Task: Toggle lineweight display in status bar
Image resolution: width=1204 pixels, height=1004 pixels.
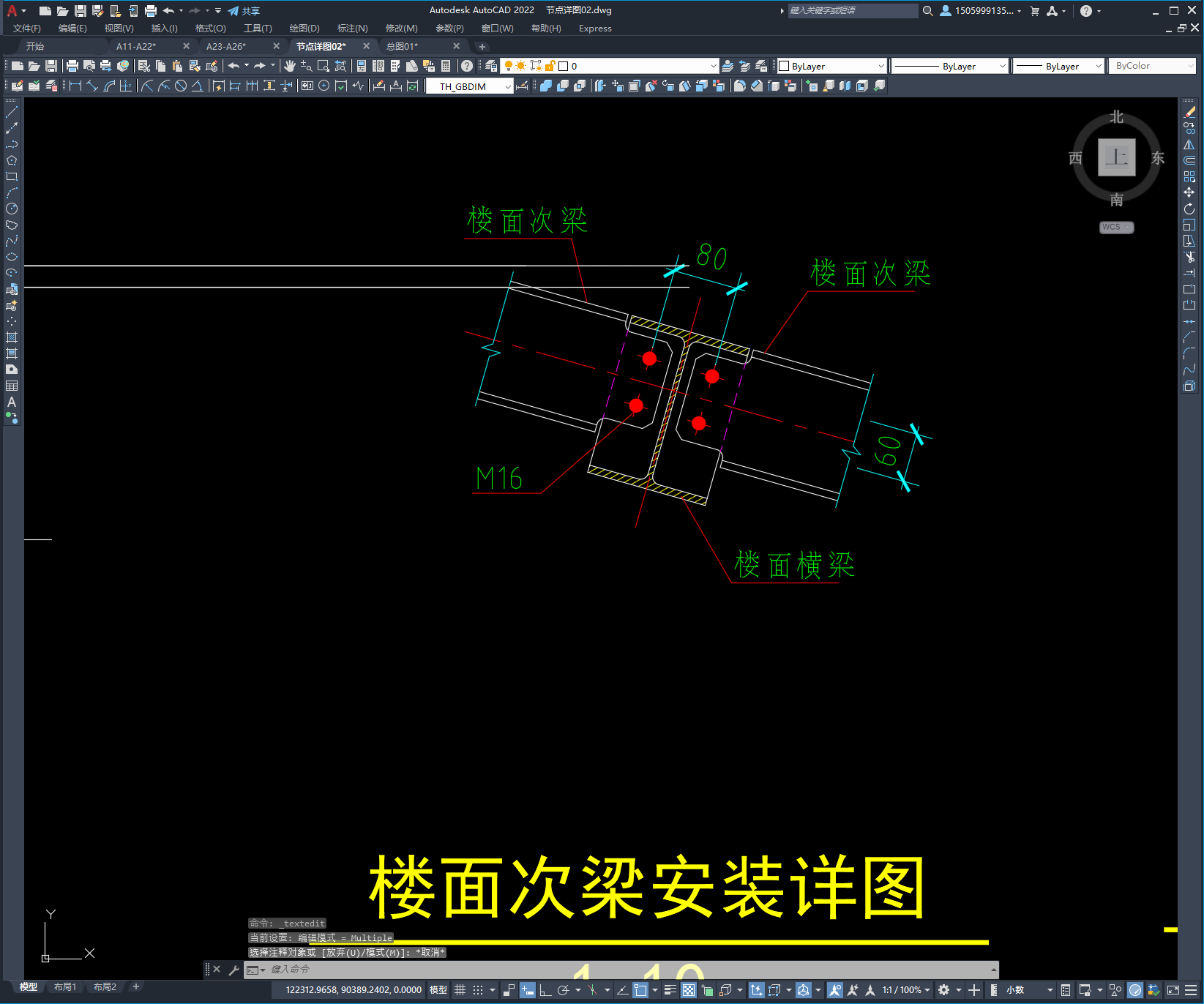Action: point(670,990)
